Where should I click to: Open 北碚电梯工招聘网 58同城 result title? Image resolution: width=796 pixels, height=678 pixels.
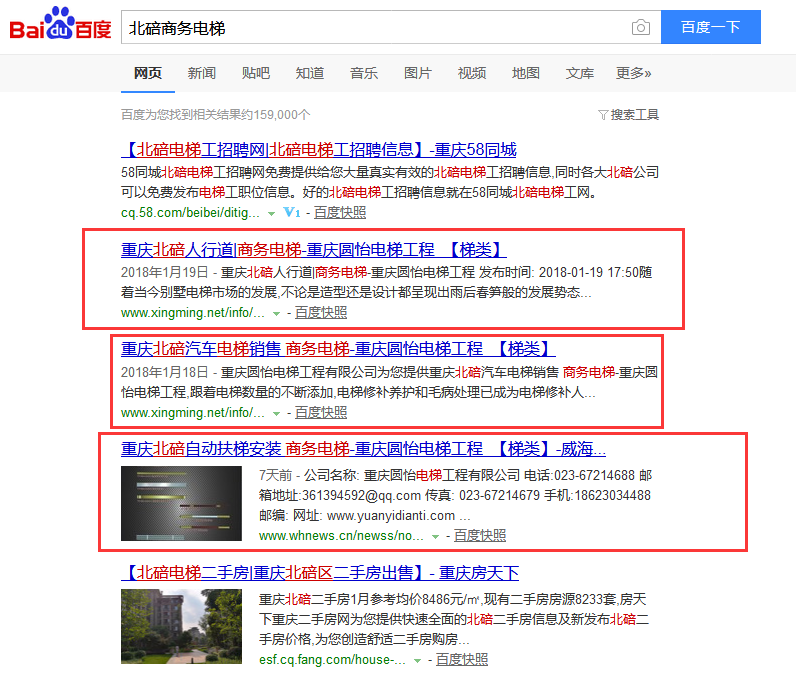pyautogui.click(x=319, y=150)
